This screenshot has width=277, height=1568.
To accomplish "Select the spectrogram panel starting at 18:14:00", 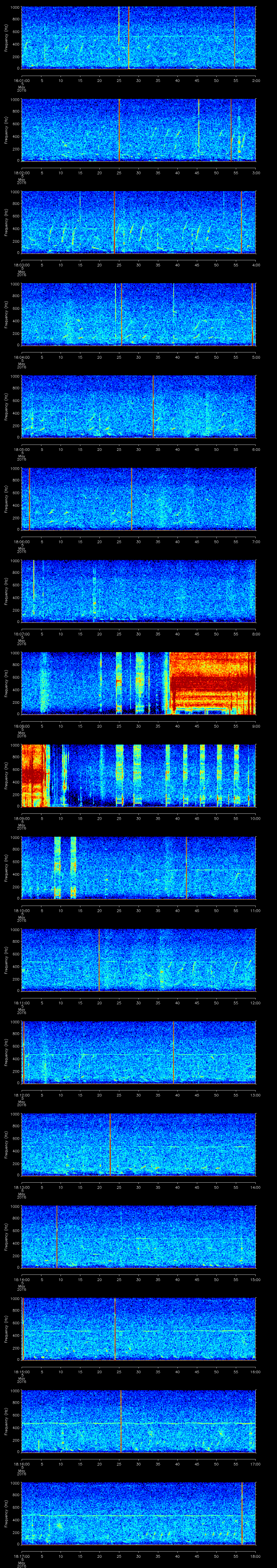I will [138, 1237].
